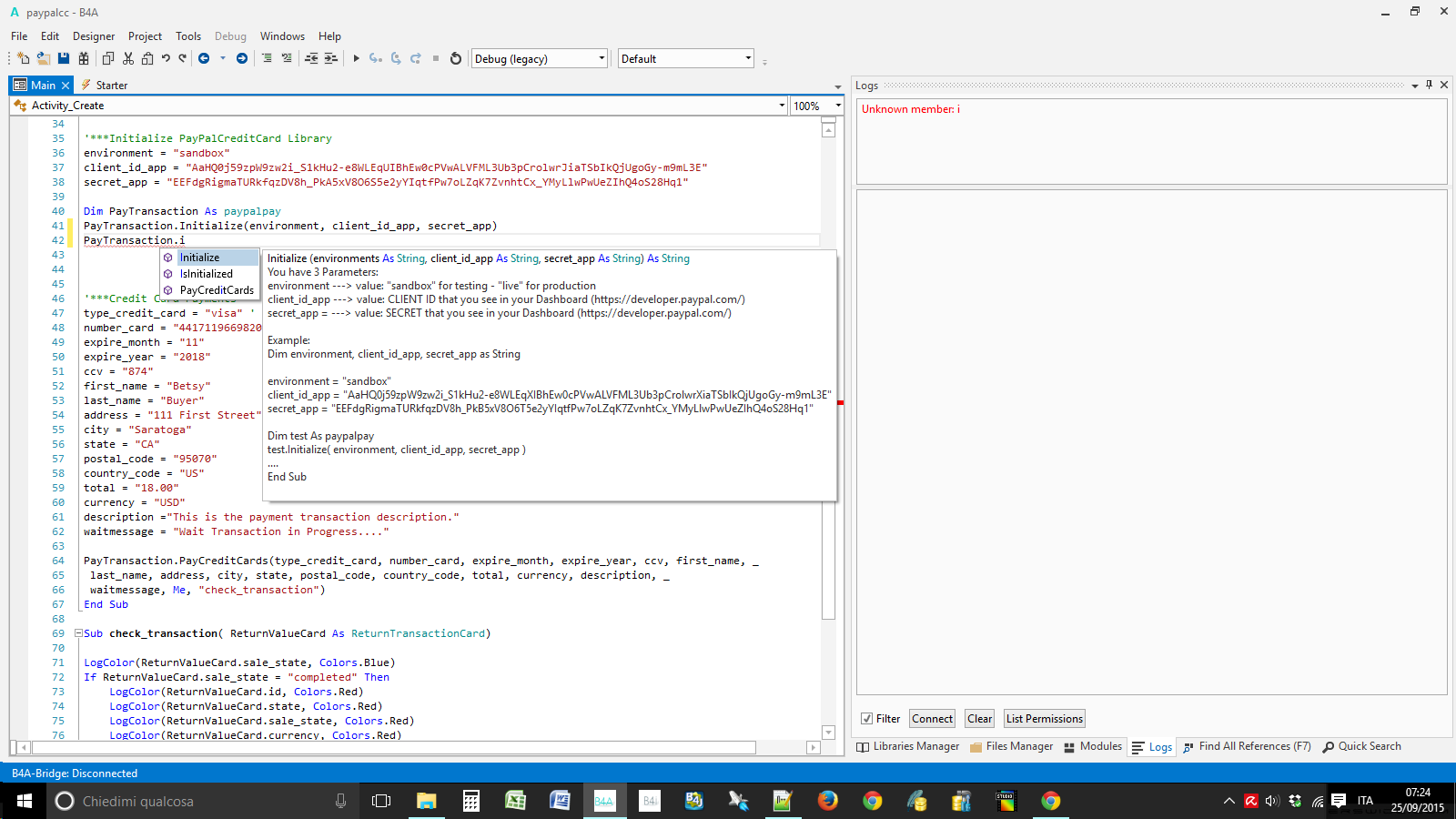The width and height of the screenshot is (1456, 819).
Task: Click the Undo arrow icon
Action: tap(166, 58)
